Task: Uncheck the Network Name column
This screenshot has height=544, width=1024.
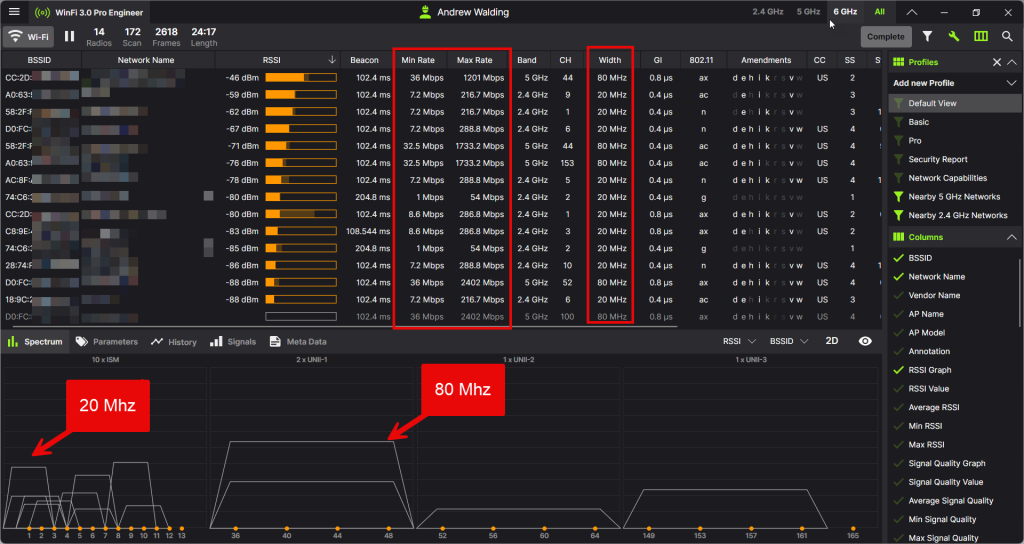Action: (897, 277)
